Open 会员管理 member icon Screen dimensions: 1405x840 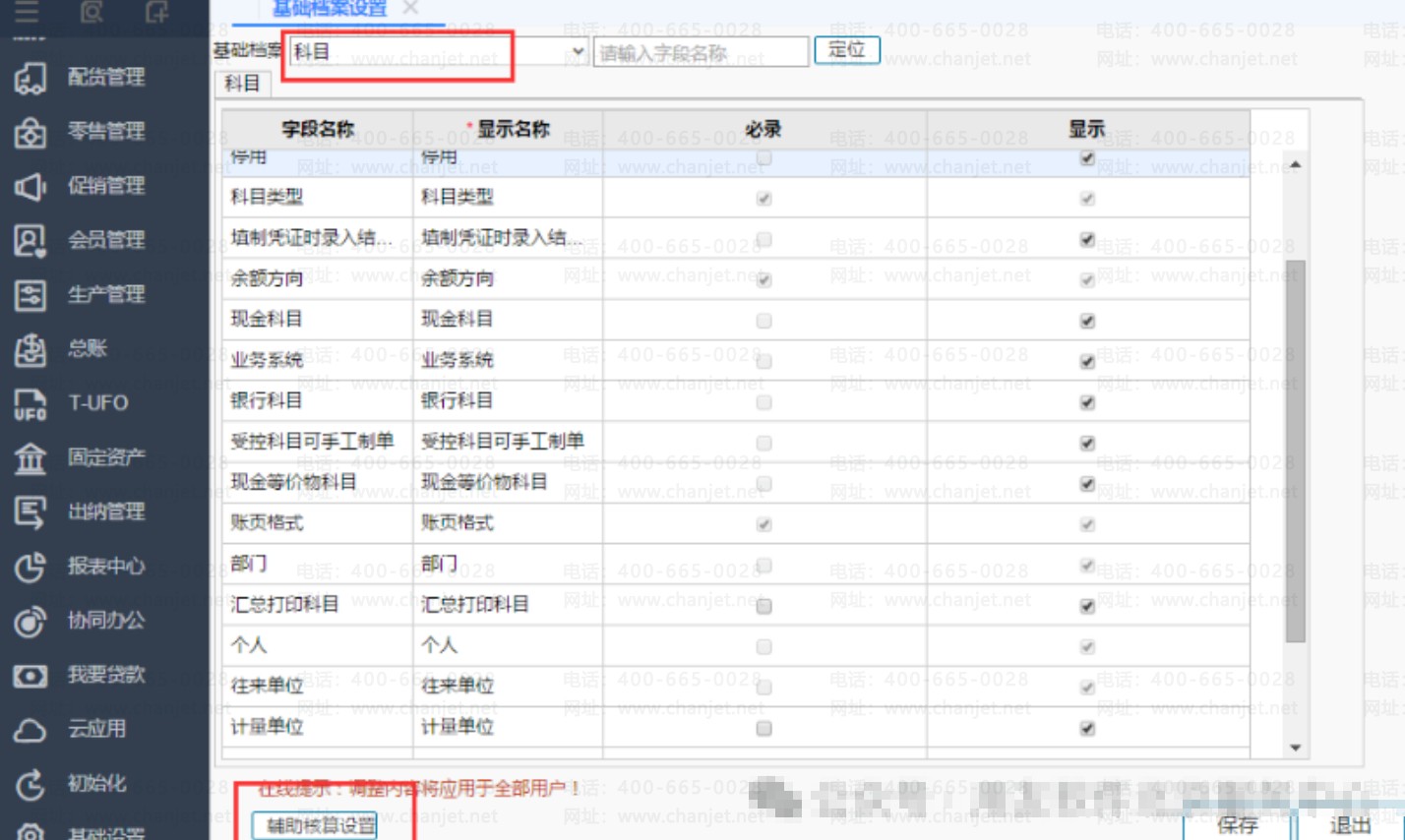pyautogui.click(x=30, y=240)
